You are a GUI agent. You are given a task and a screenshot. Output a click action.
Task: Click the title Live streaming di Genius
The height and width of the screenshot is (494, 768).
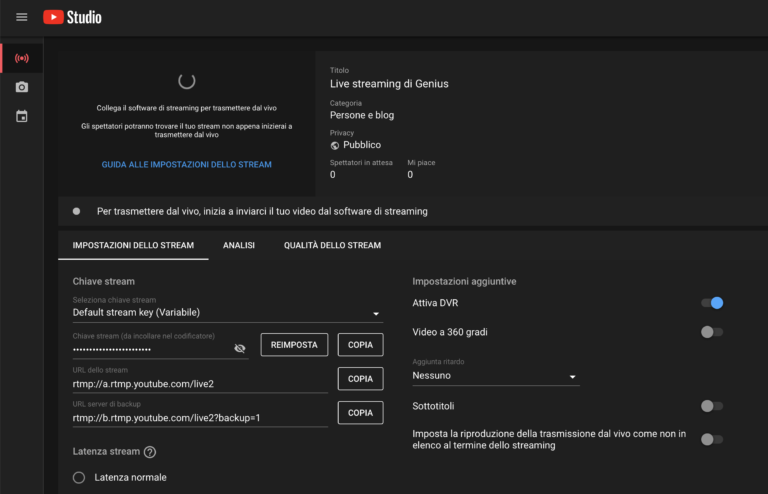(x=389, y=84)
